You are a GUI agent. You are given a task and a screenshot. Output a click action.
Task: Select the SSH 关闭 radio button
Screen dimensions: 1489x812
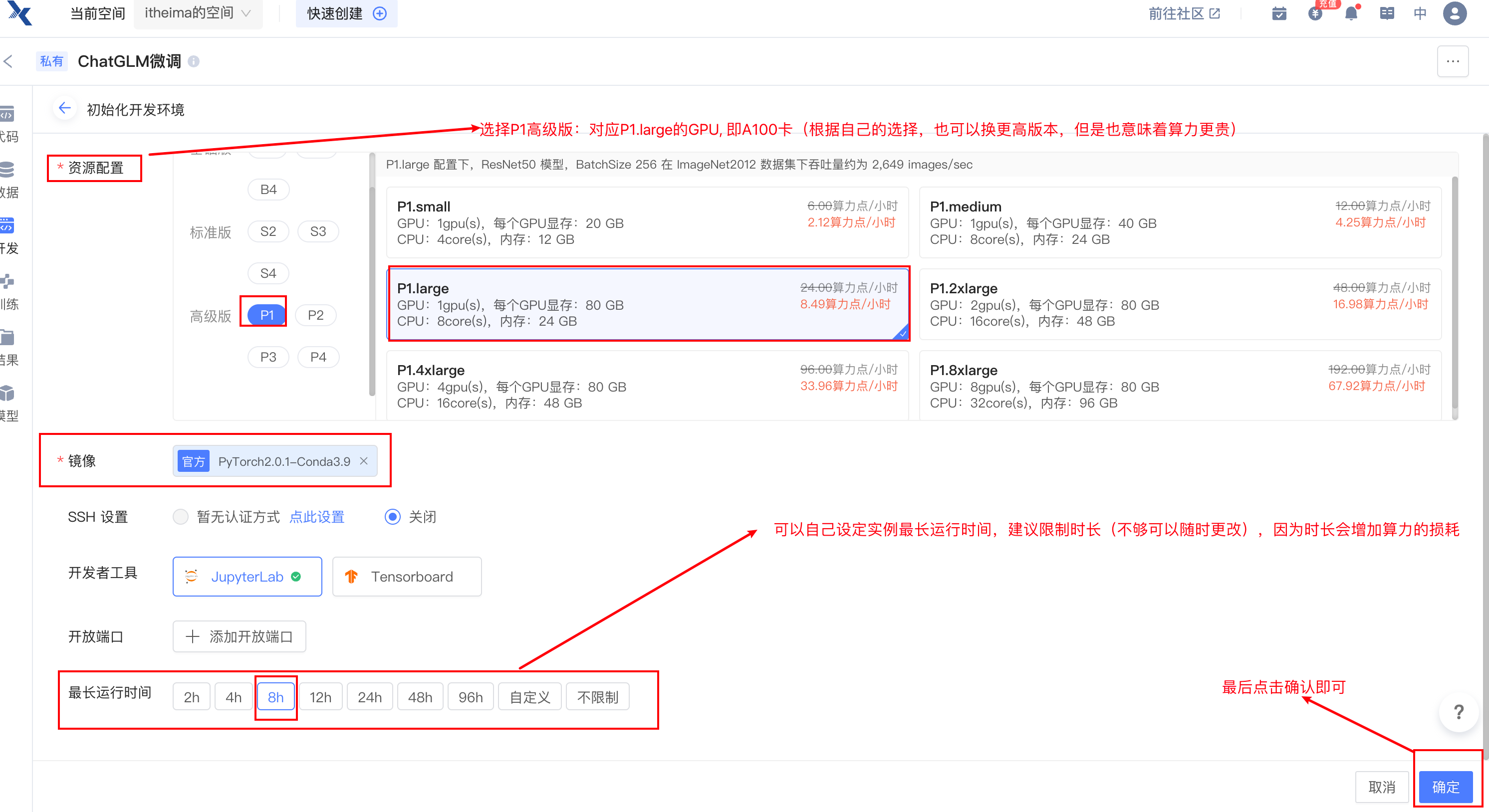click(393, 517)
